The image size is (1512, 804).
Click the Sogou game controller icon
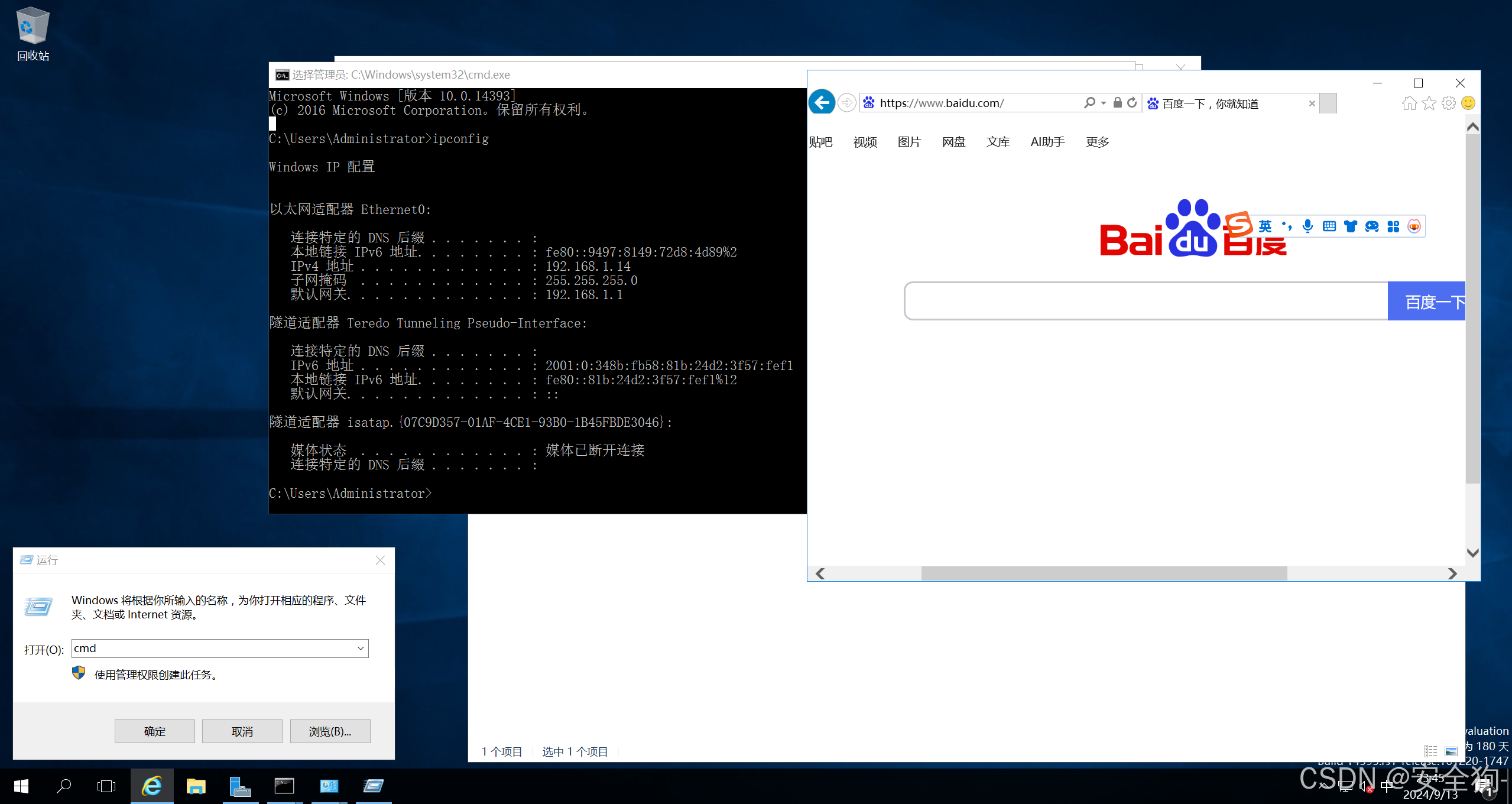click(1371, 226)
